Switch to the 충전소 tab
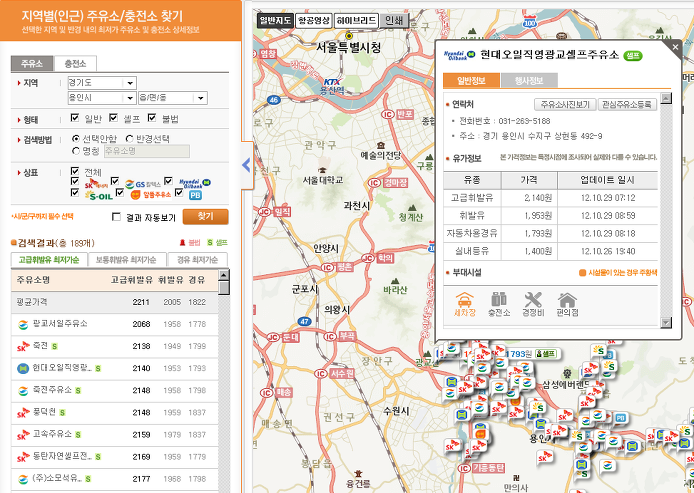The width and height of the screenshot is (694, 493). click(x=75, y=63)
